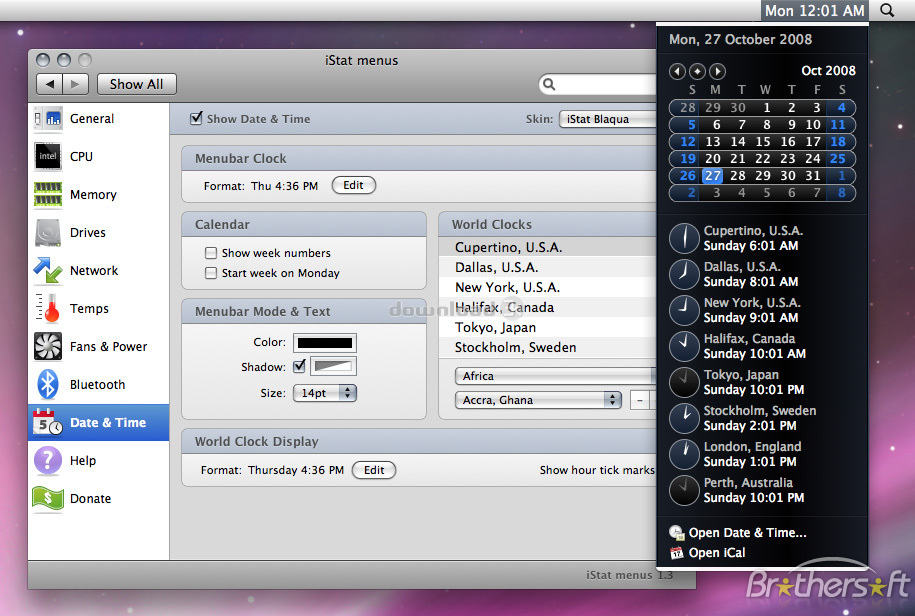
Task: Click the Show All toolbar button
Action: [x=136, y=84]
